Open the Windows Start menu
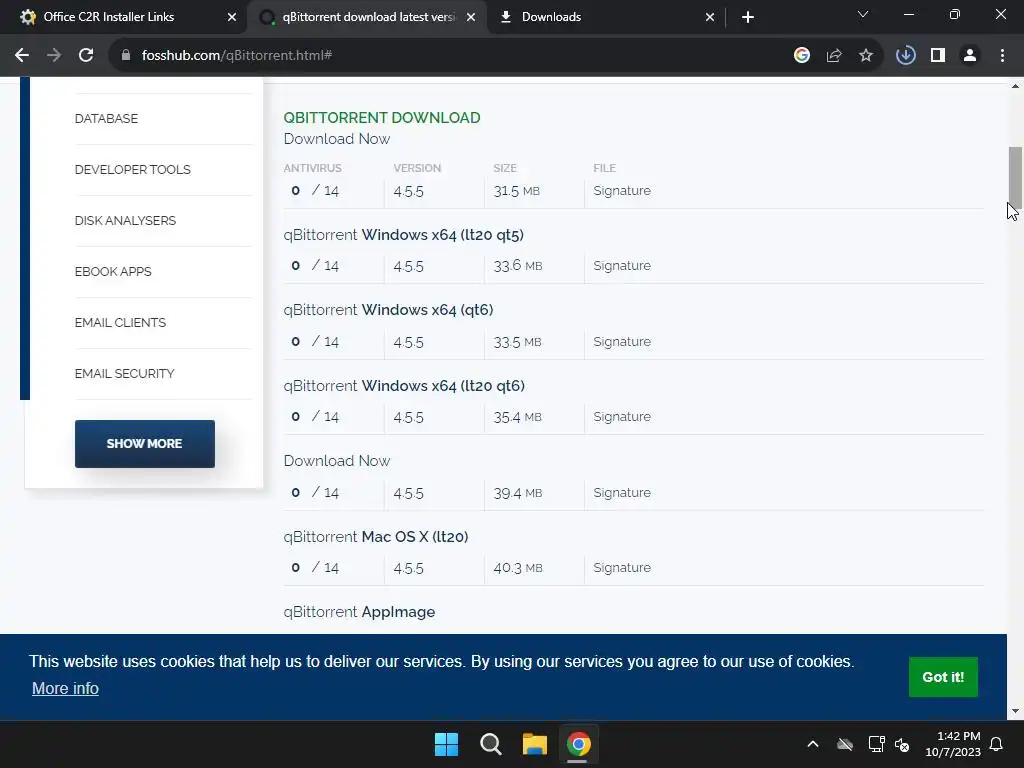This screenshot has width=1024, height=768. [x=447, y=744]
